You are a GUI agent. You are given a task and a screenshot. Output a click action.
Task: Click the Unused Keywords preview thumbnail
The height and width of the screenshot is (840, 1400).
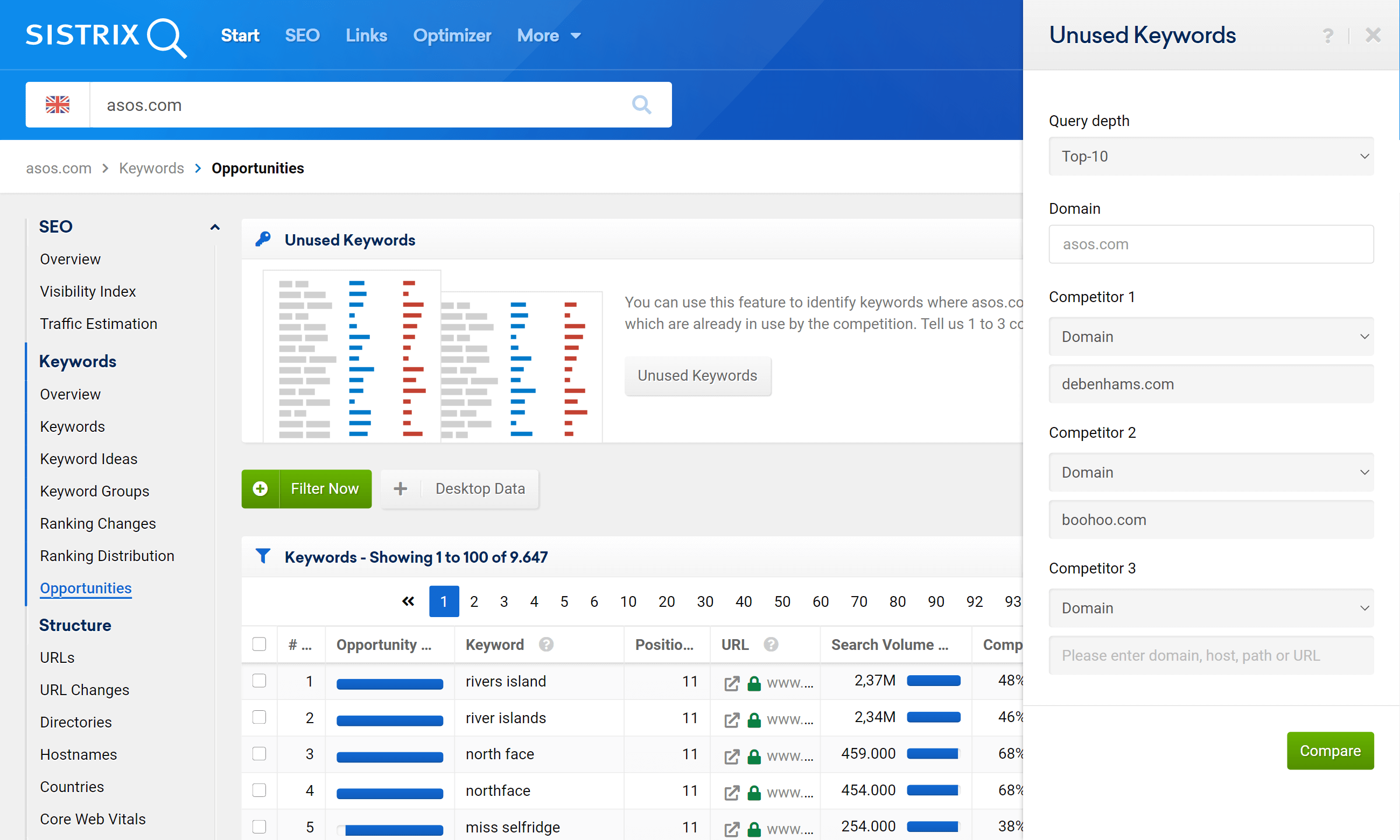pyautogui.click(x=432, y=356)
